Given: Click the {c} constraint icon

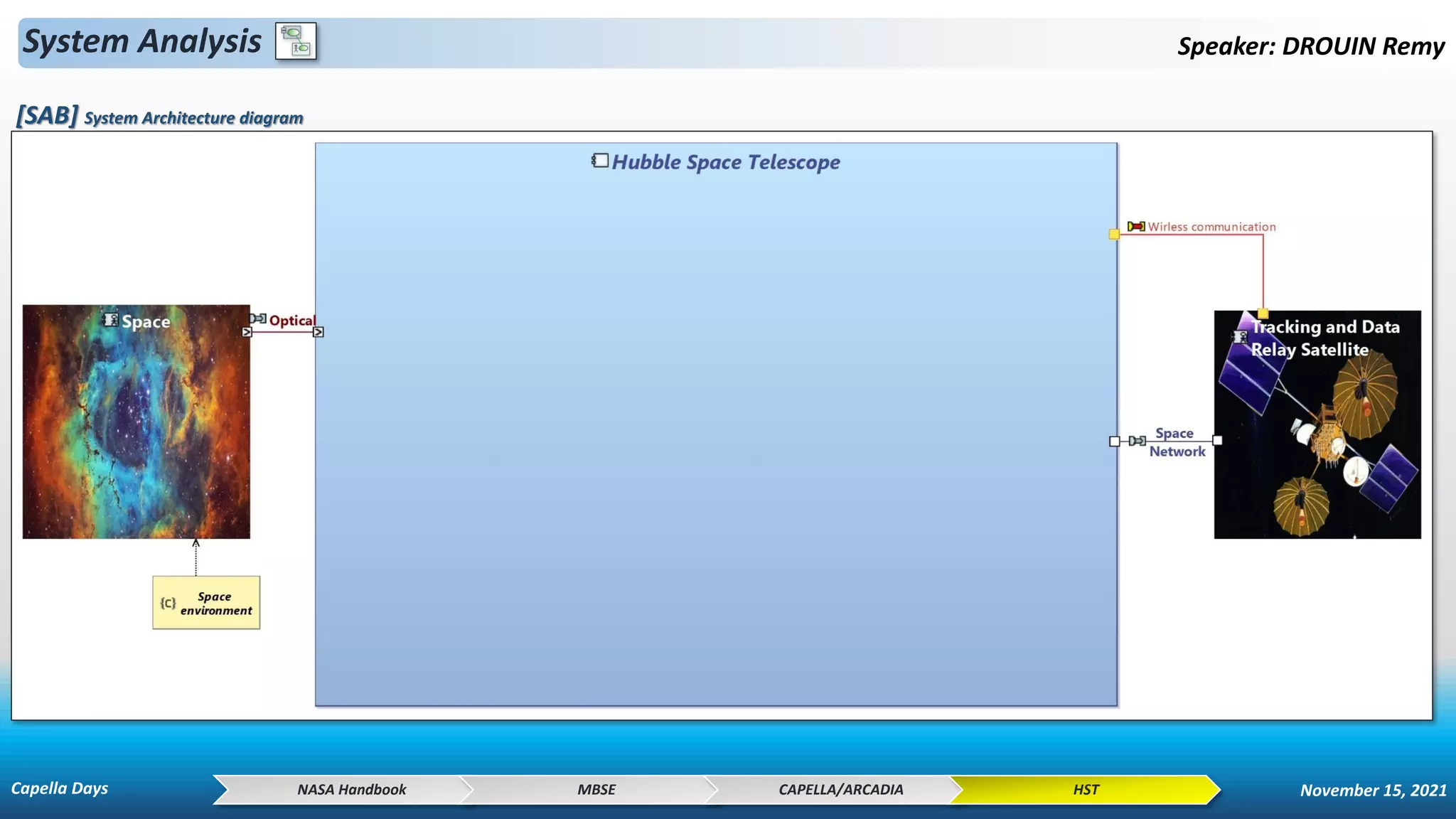Looking at the screenshot, I should [x=168, y=603].
